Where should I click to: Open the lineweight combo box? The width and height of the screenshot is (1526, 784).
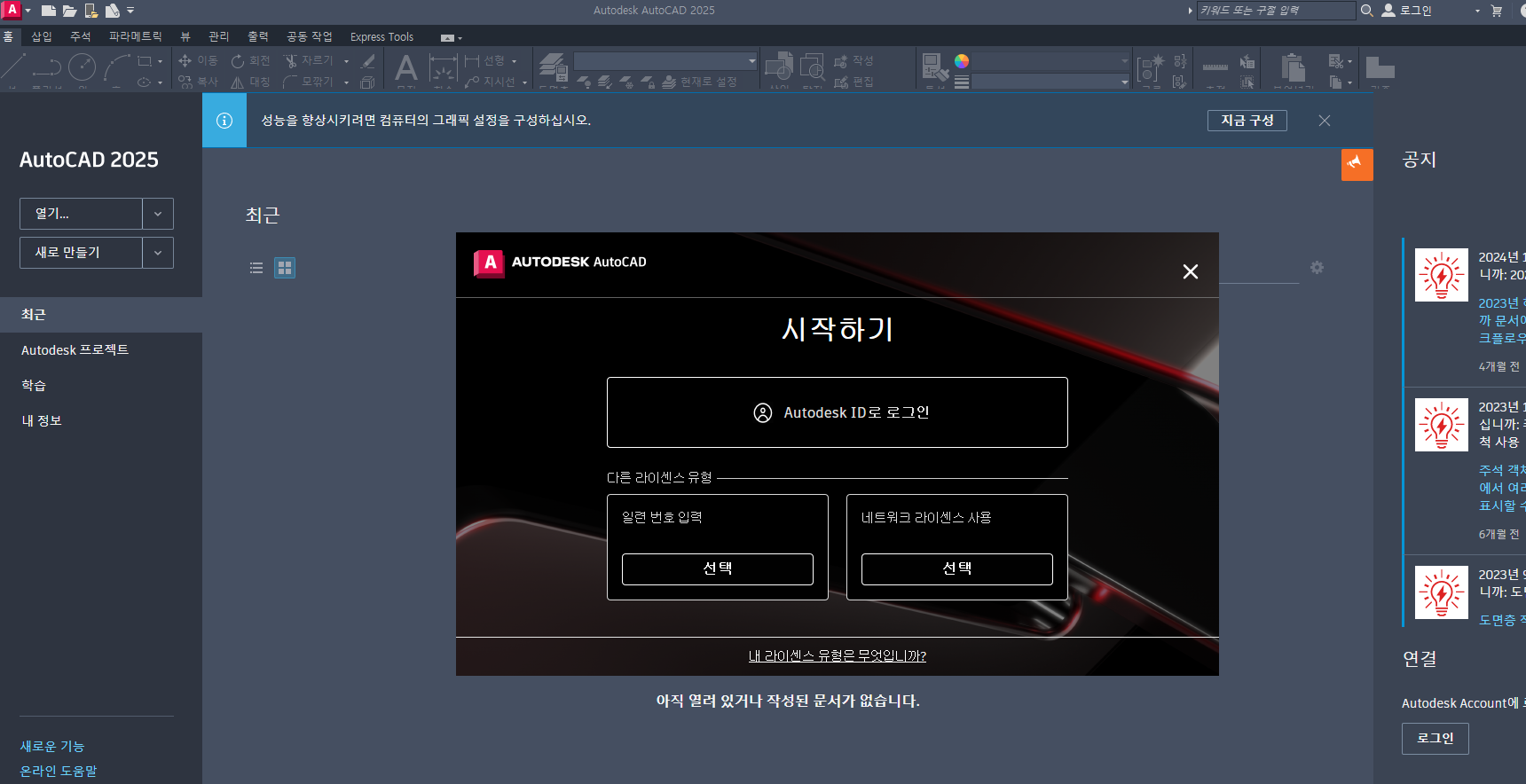pyautogui.click(x=1051, y=82)
